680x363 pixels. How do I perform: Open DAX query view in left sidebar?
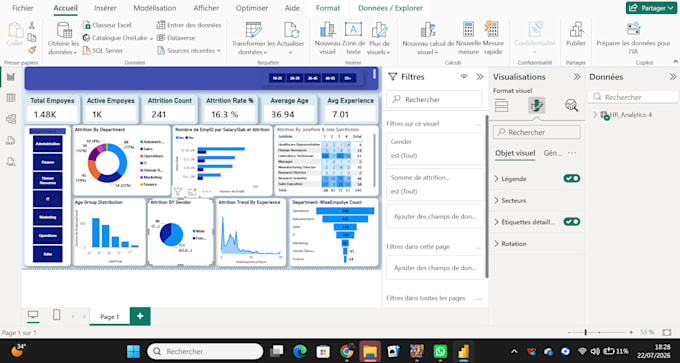coord(11,140)
